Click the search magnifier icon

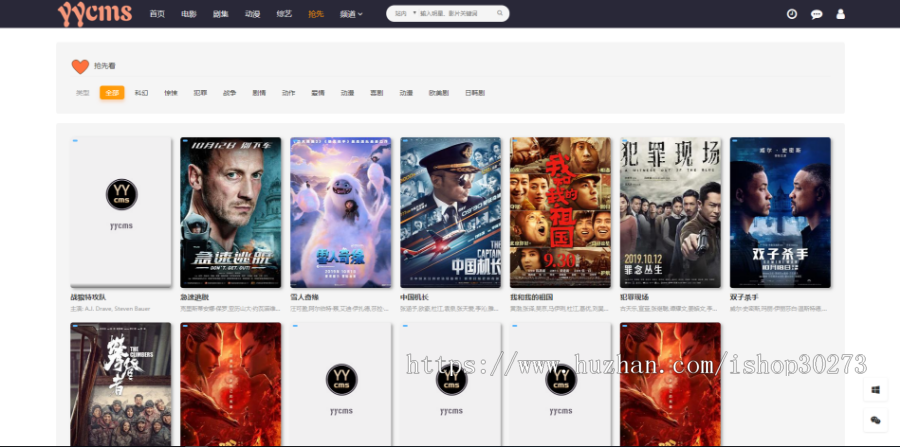[500, 13]
